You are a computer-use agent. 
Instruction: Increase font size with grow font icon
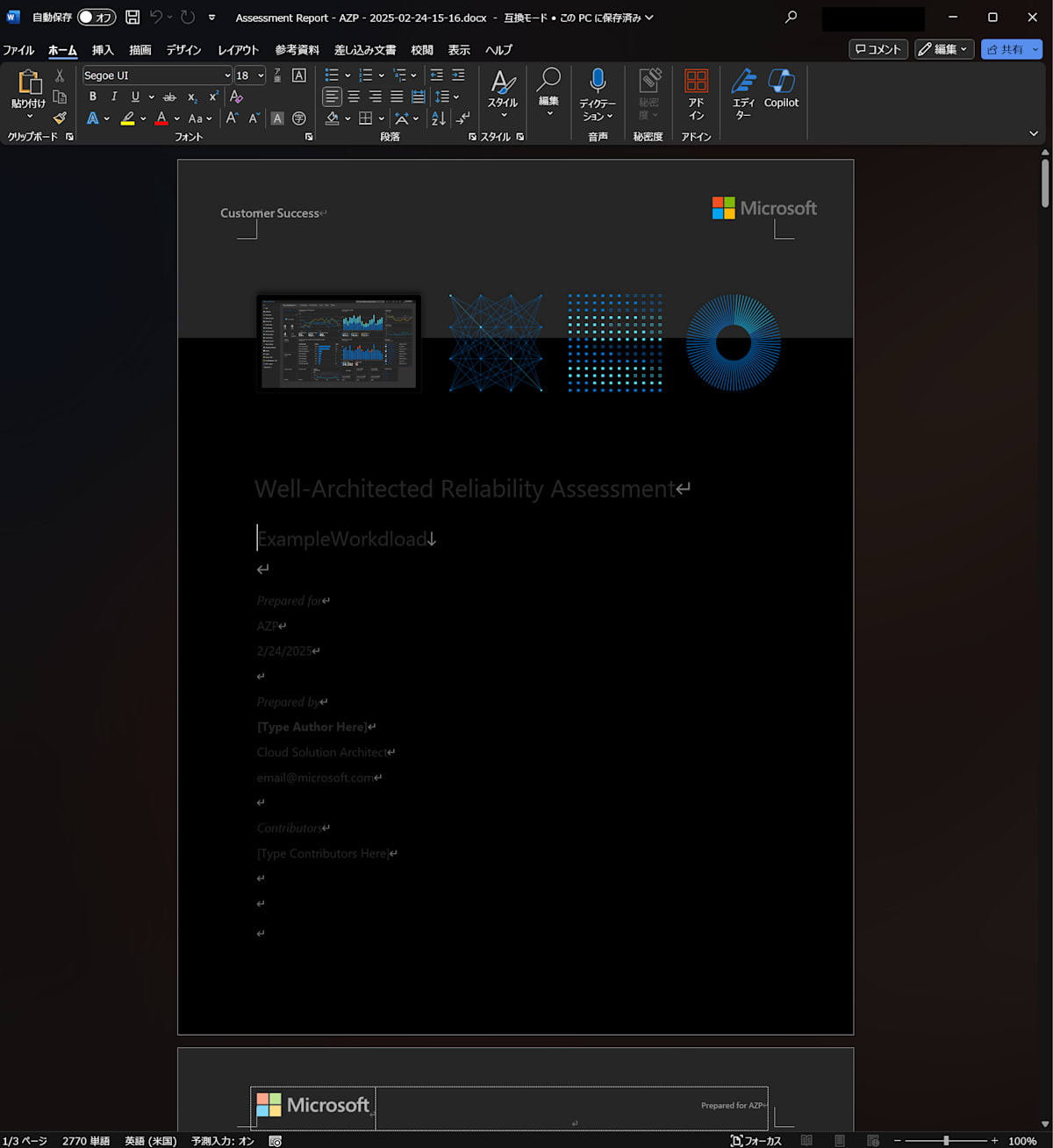click(233, 118)
